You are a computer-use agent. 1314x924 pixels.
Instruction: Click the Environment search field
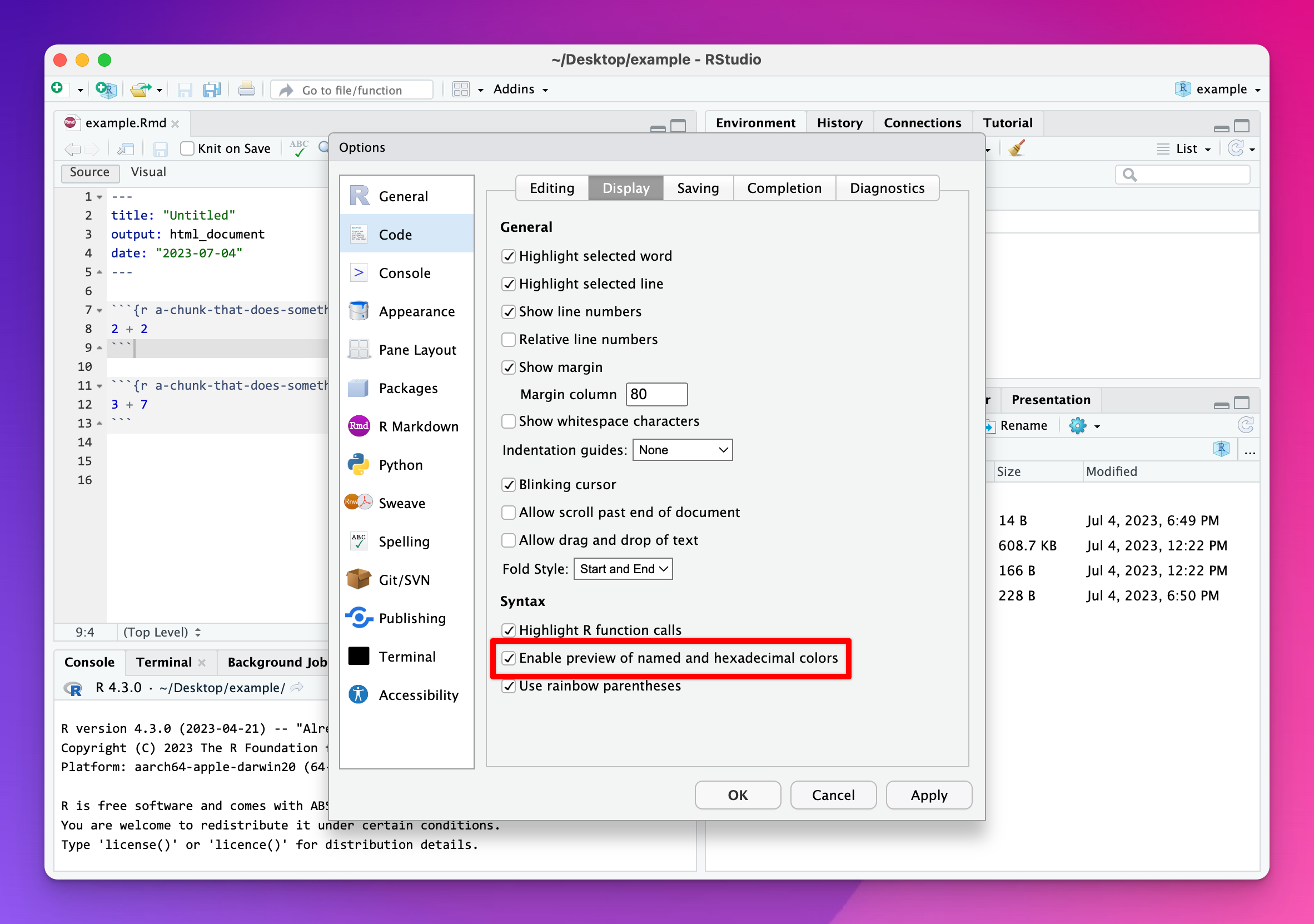click(1182, 175)
